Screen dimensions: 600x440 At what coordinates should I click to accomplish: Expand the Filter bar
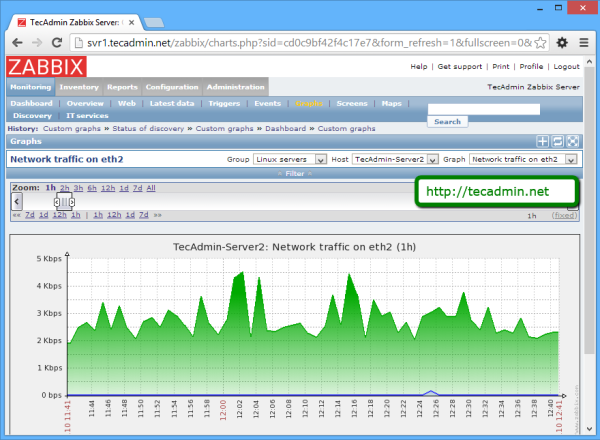point(294,173)
